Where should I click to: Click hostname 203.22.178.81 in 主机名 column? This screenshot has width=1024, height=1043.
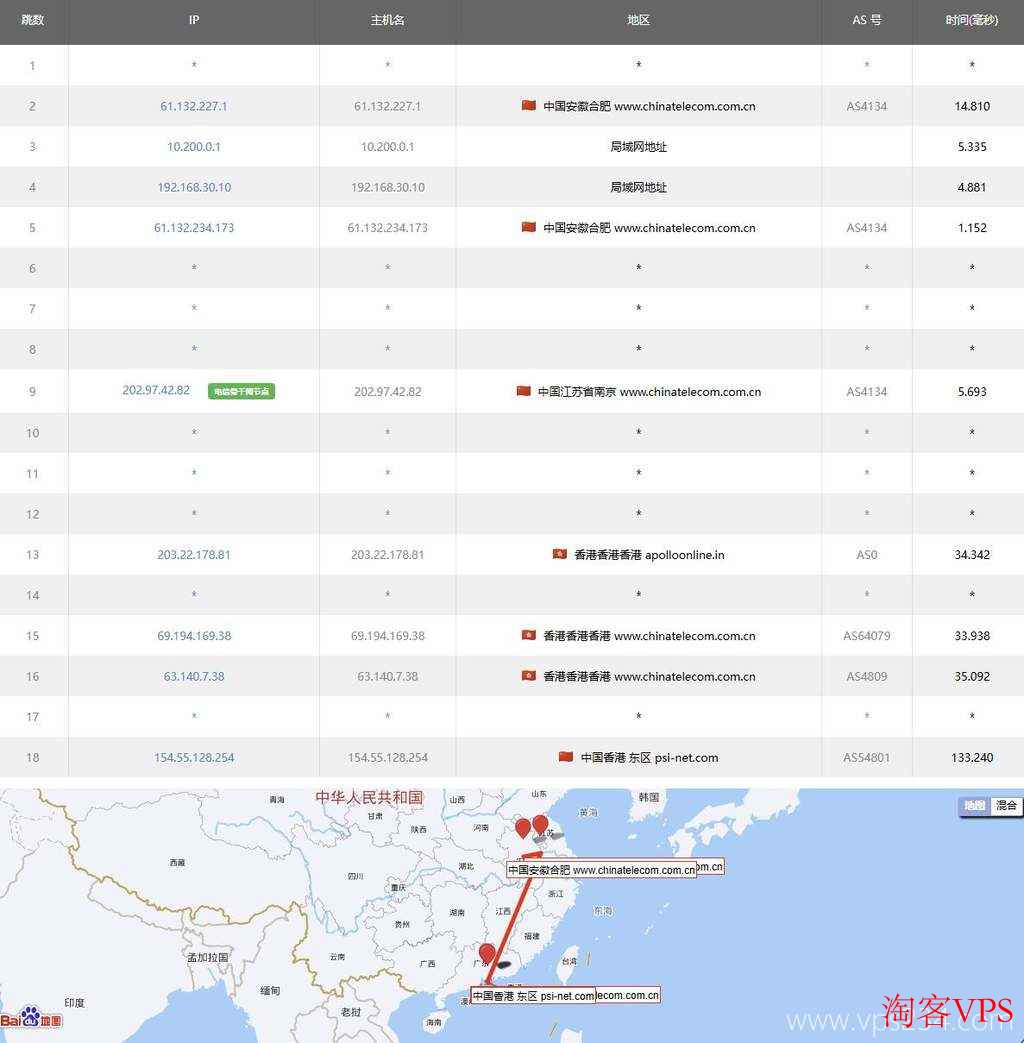(x=387, y=554)
